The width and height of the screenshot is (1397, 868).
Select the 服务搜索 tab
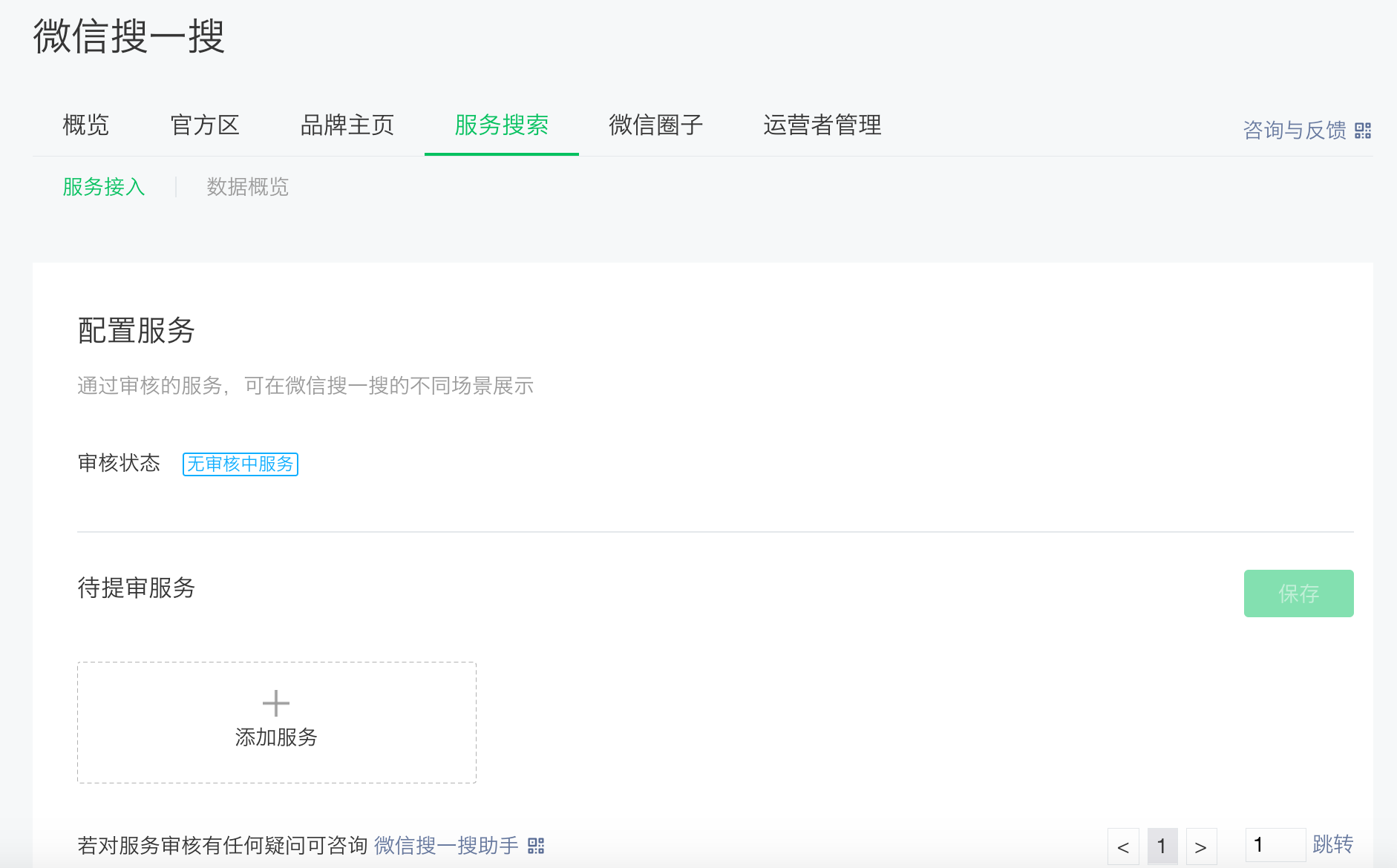pos(501,125)
